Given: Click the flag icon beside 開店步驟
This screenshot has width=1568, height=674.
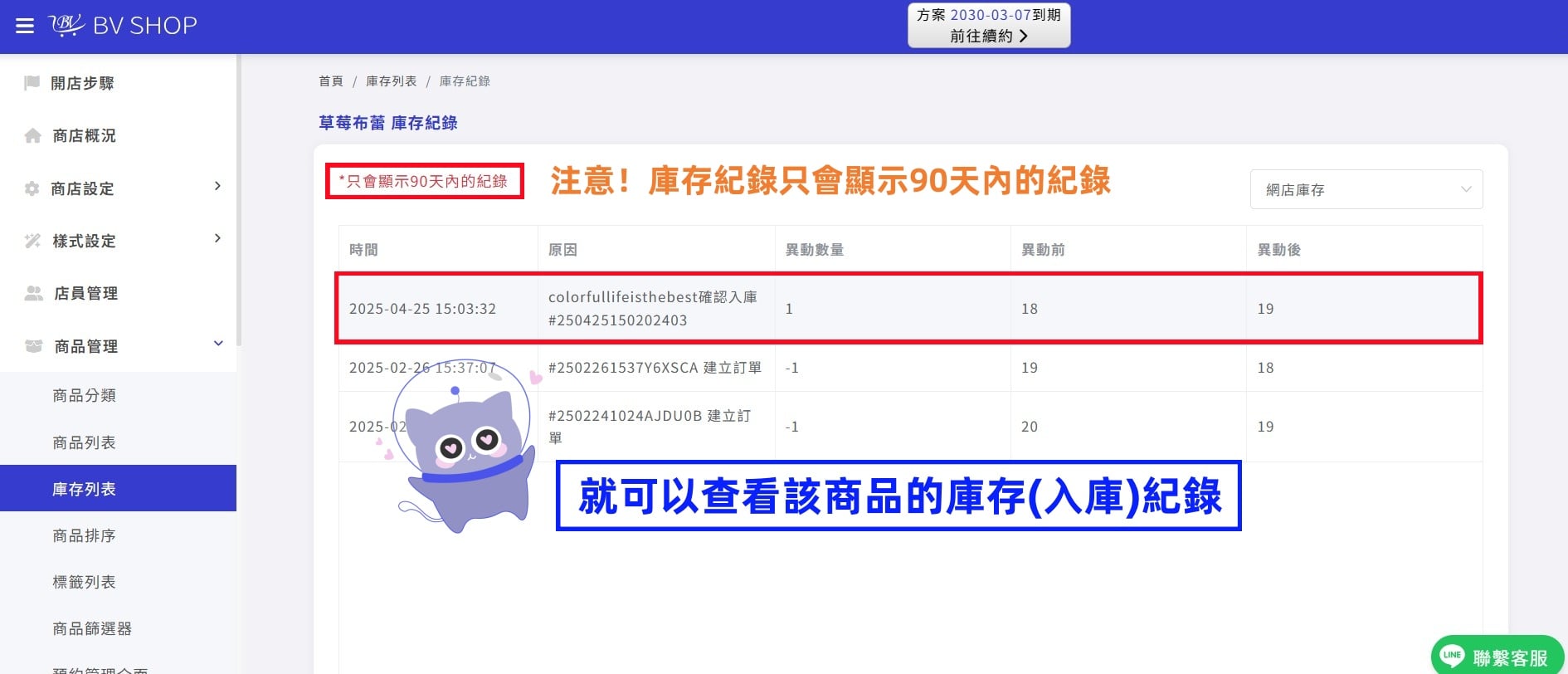Looking at the screenshot, I should click(x=32, y=82).
